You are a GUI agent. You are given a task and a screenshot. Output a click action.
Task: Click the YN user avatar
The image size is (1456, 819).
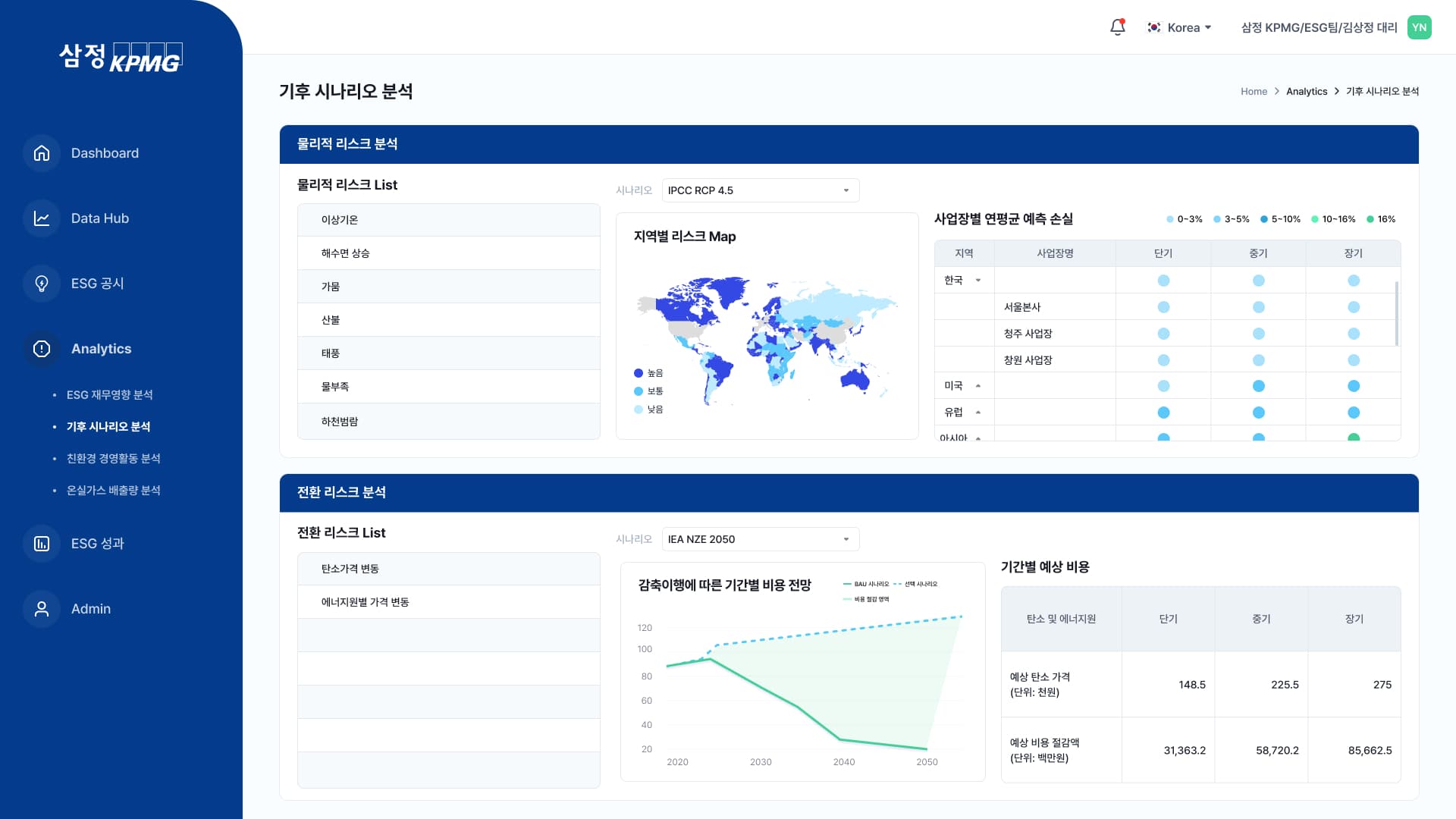(x=1419, y=27)
